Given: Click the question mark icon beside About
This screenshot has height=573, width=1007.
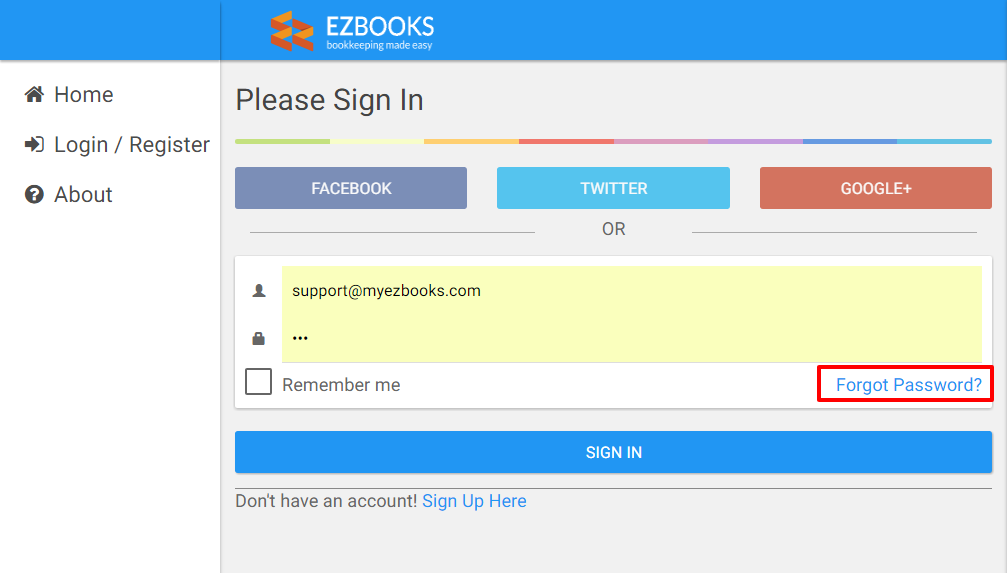Looking at the screenshot, I should (x=35, y=195).
